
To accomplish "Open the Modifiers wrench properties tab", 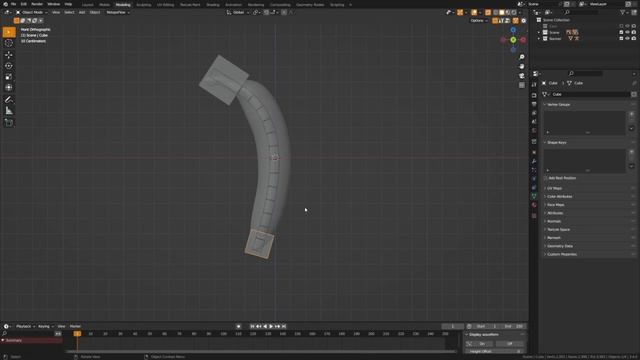I will click(x=534, y=161).
